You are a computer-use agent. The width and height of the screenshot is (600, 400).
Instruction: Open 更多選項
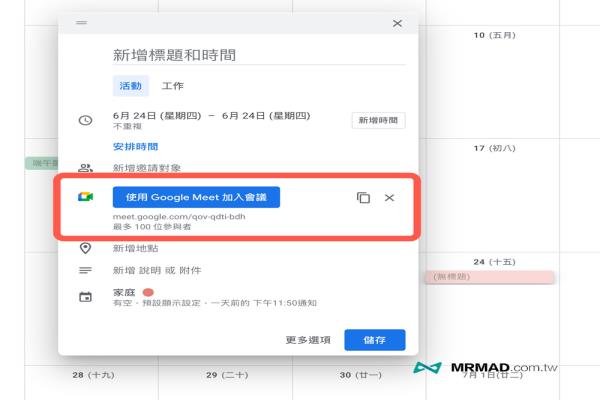coord(308,340)
